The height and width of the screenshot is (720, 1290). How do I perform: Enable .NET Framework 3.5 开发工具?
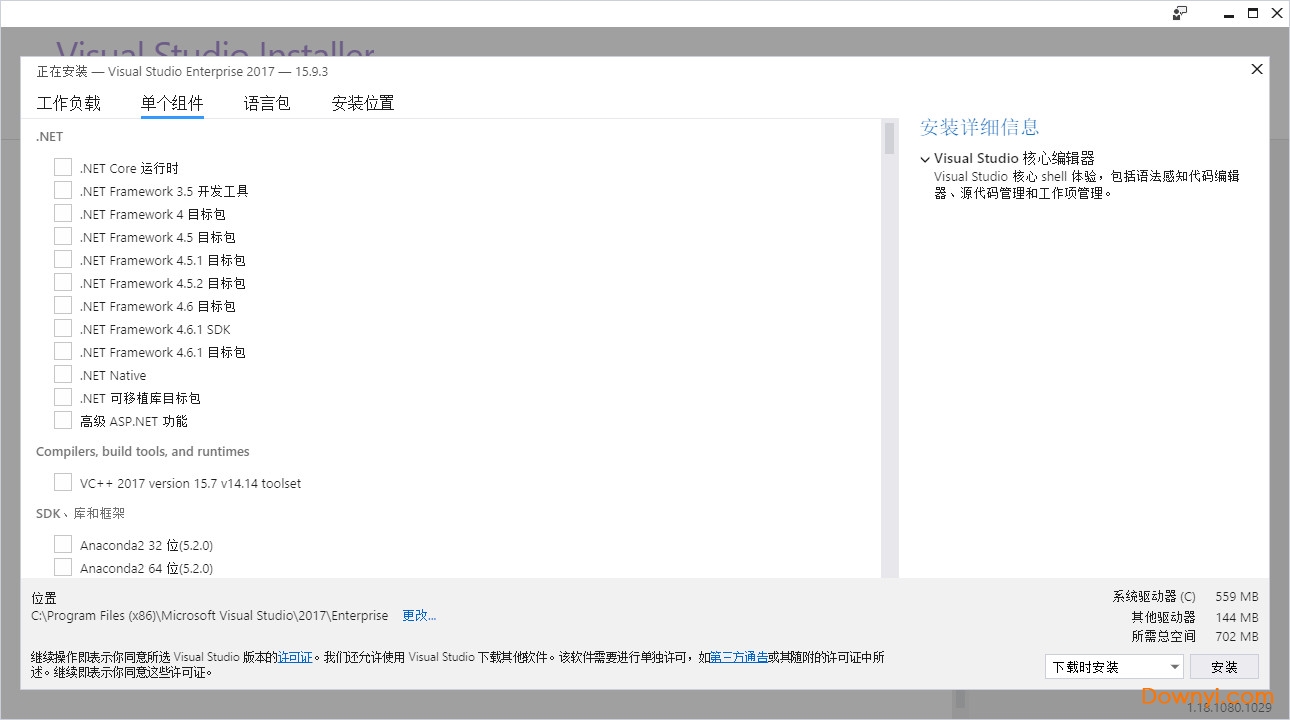[63, 190]
